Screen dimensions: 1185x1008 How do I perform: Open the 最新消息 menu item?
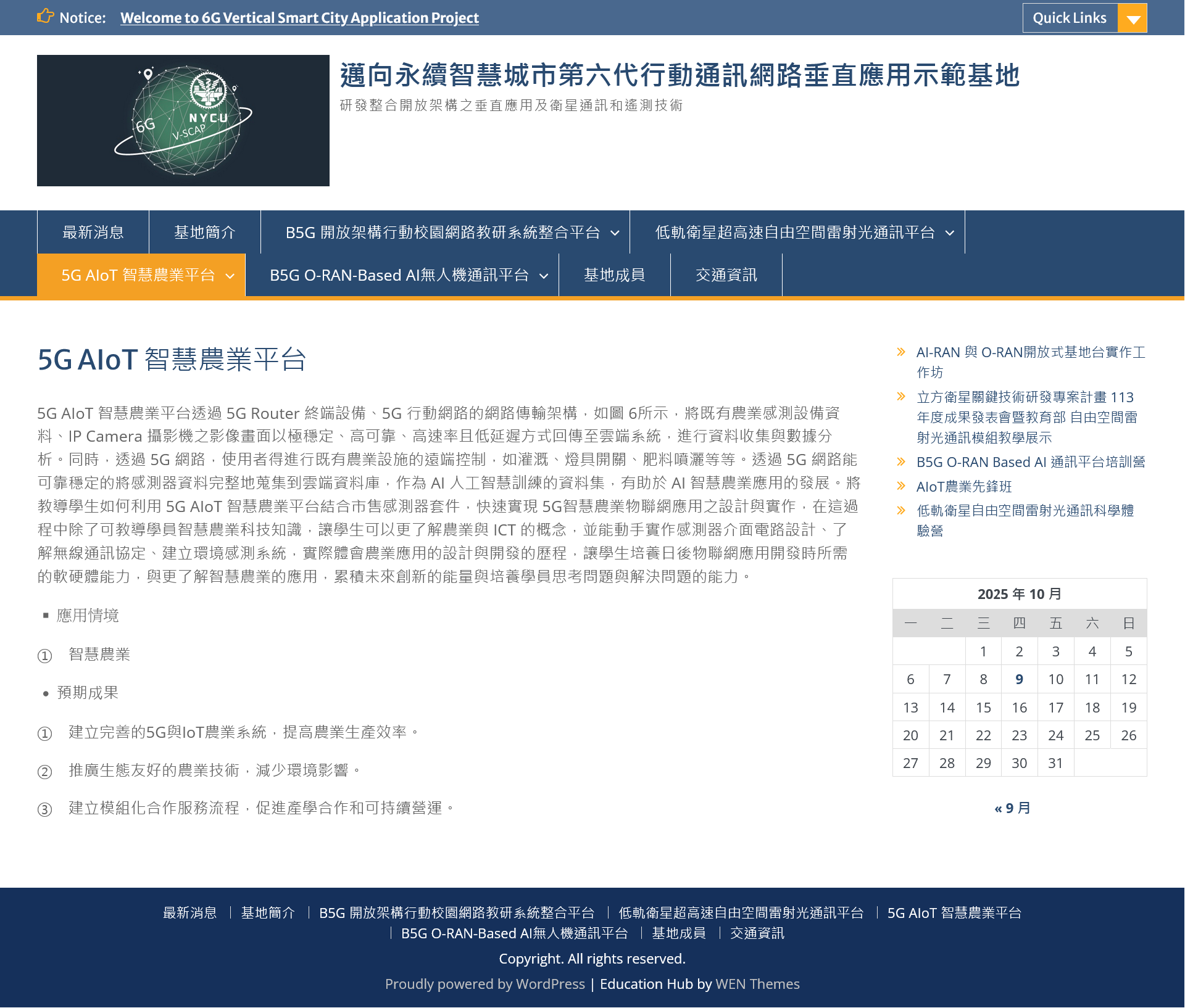pos(93,233)
